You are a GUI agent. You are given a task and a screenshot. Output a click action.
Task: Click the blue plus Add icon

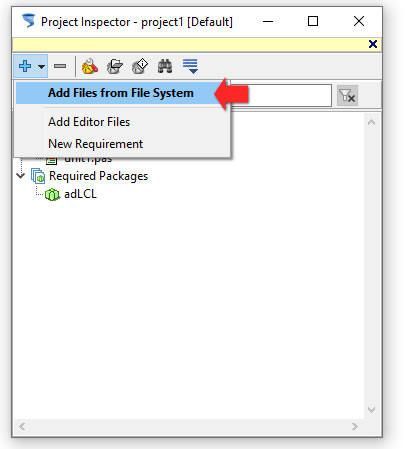click(25, 66)
